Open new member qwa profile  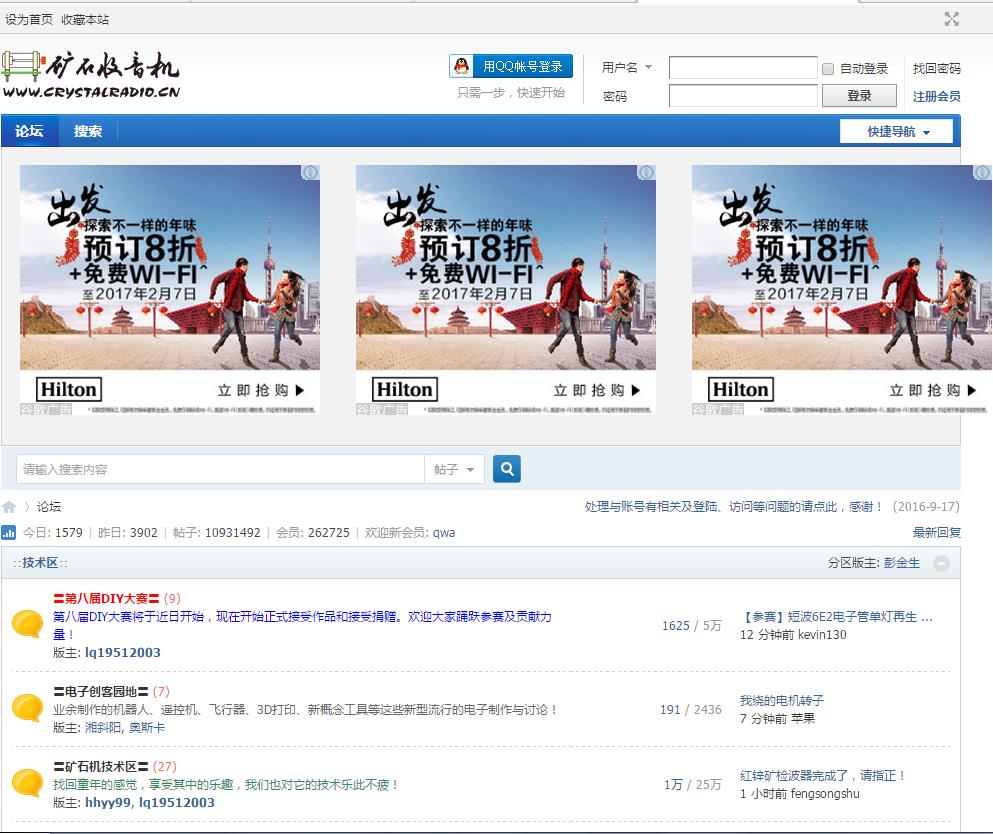pyautogui.click(x=444, y=533)
